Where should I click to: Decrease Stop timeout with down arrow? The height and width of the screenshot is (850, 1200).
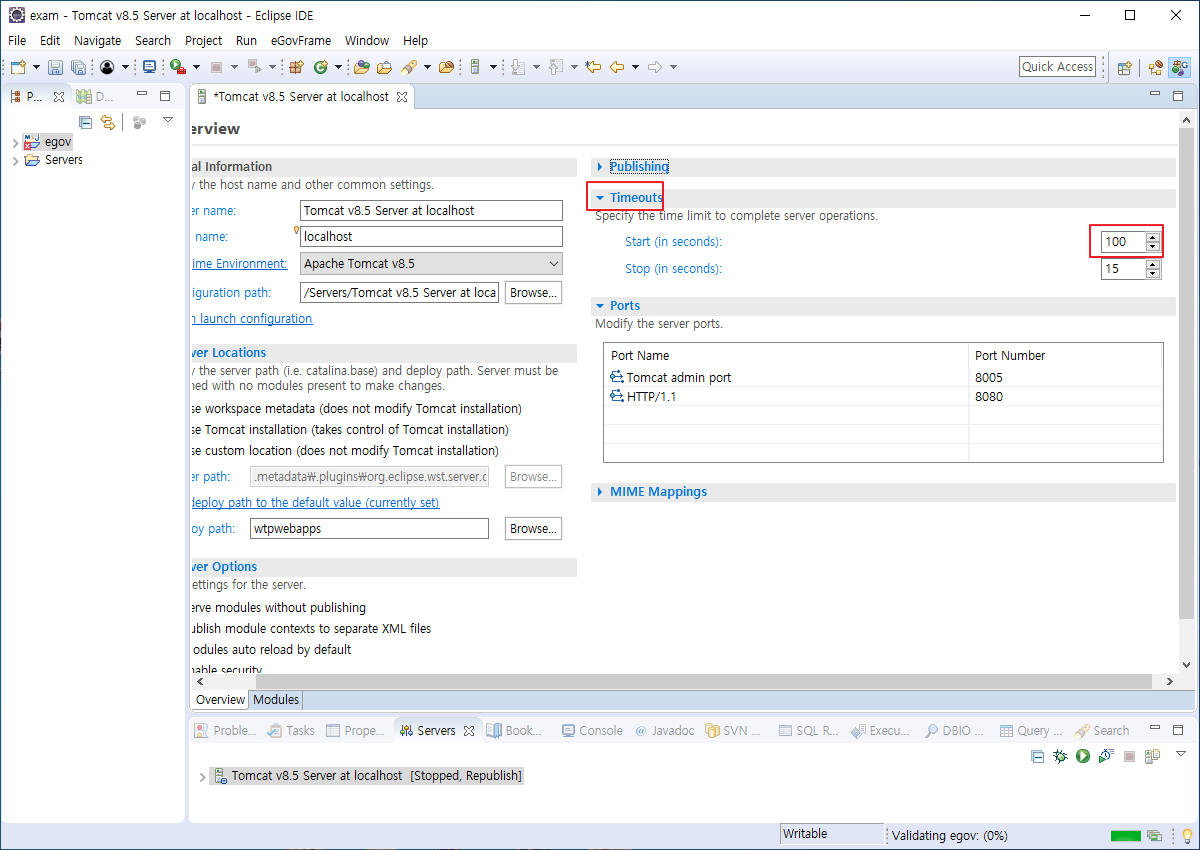tap(1153, 273)
